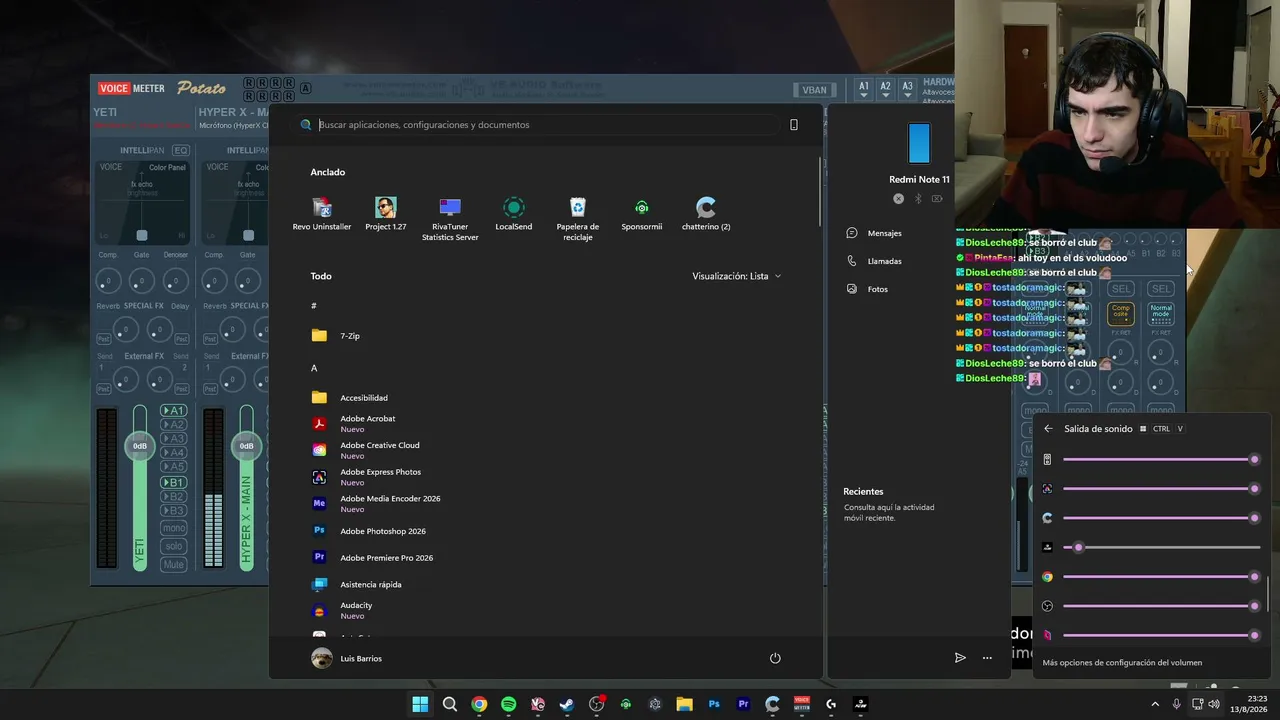Viewport: 1280px width, 720px height.
Task: Adjust the Chrome volume slider
Action: (x=1159, y=577)
